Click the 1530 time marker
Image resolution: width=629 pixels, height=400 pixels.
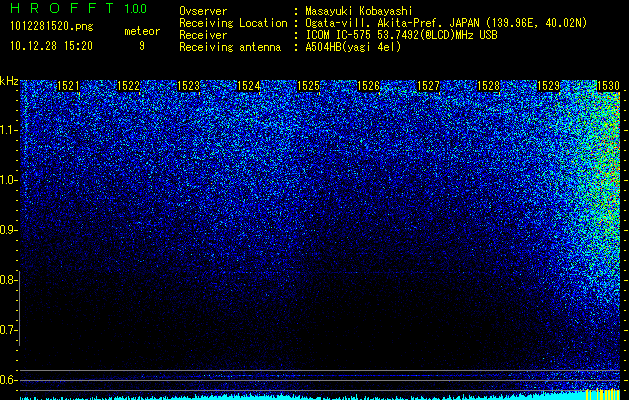tap(609, 86)
